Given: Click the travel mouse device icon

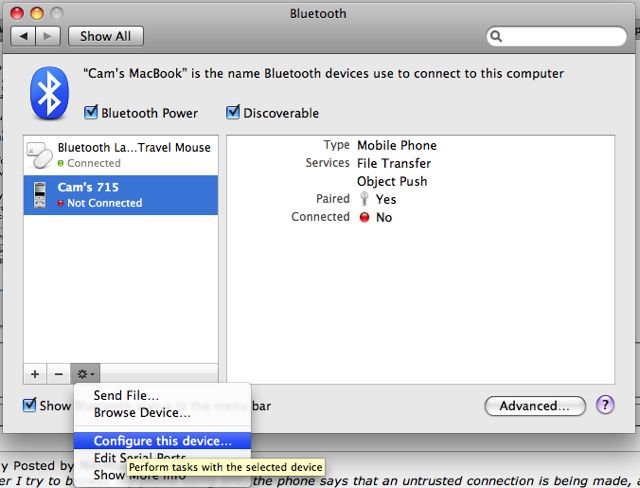Looking at the screenshot, I should [x=40, y=155].
